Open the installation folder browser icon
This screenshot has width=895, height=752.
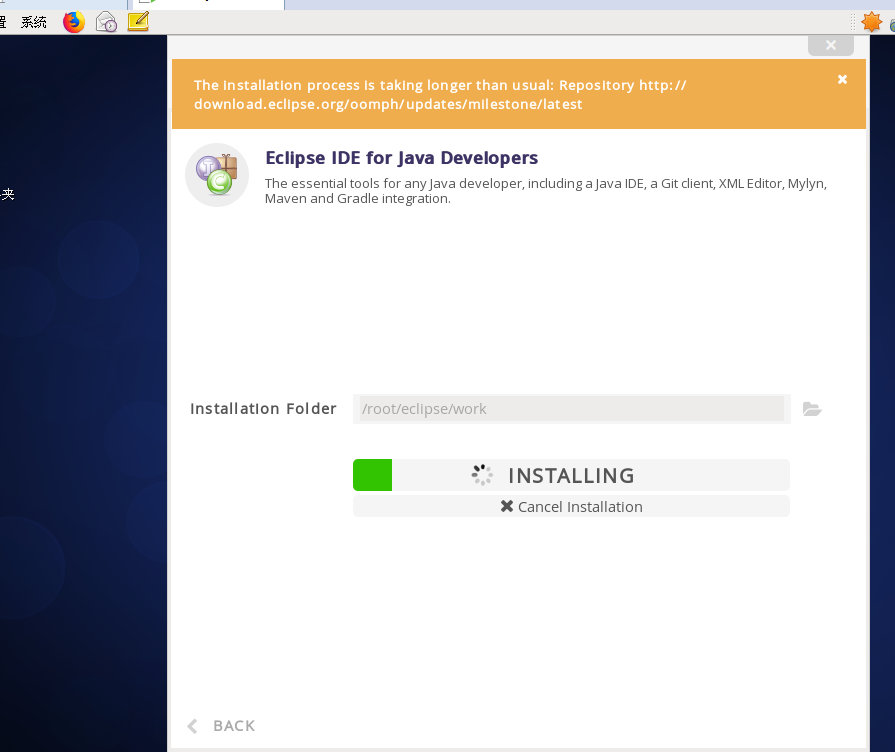[x=811, y=409]
